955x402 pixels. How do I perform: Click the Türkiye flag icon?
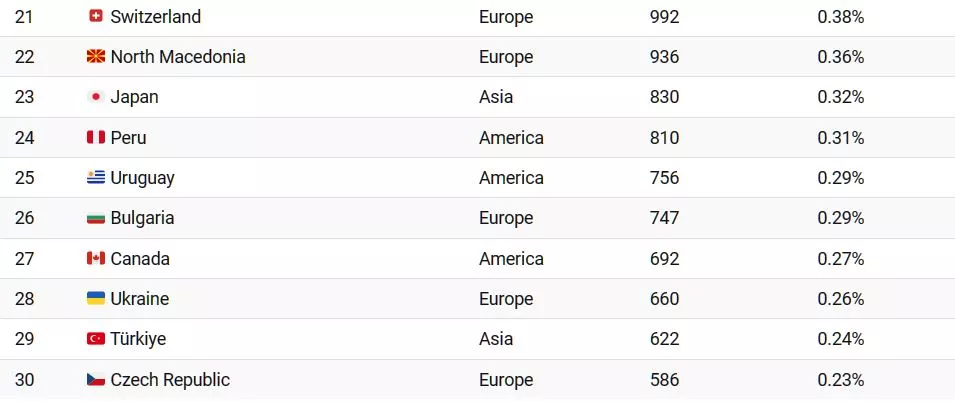[x=96, y=339]
